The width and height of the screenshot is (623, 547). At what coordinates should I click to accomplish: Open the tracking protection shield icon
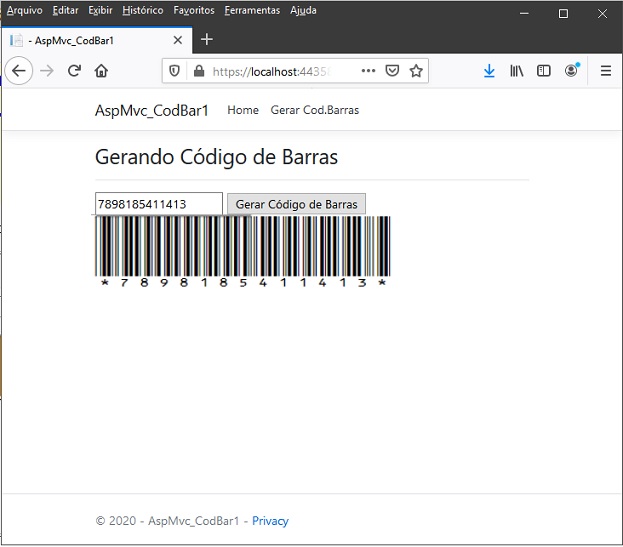174,71
